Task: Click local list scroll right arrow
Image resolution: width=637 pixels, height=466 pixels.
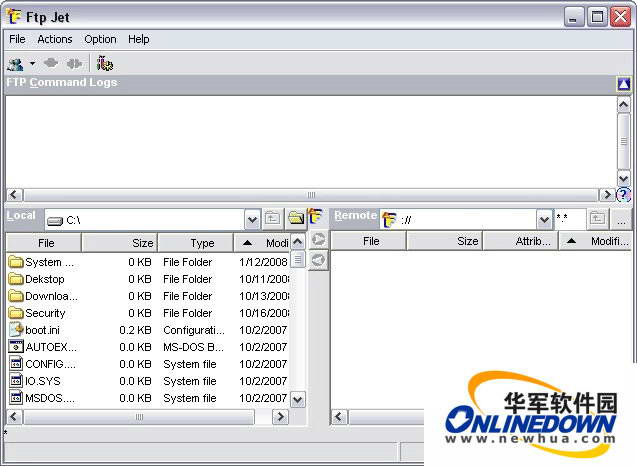Action: pyautogui.click(x=280, y=417)
